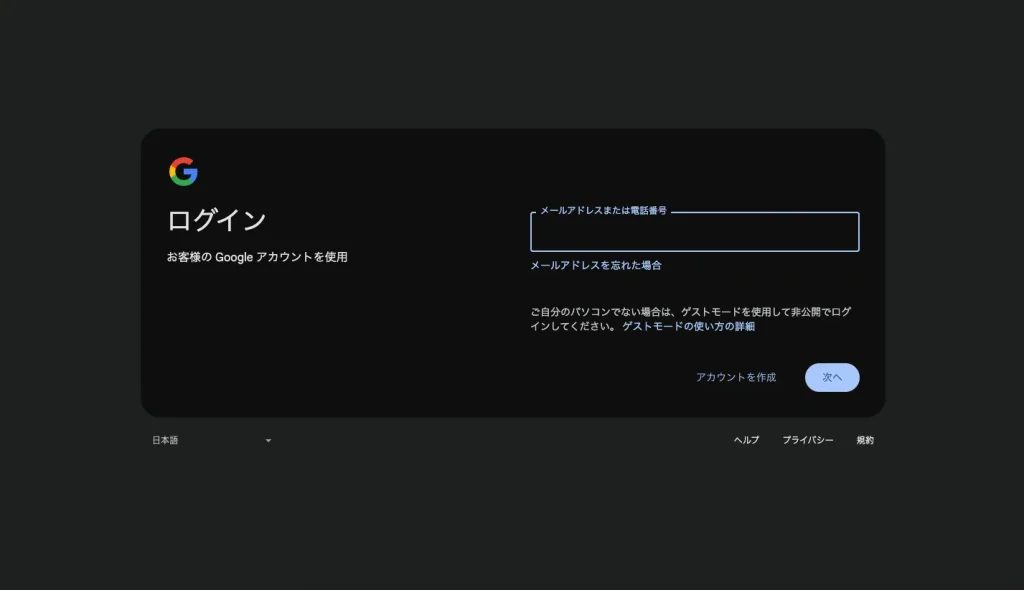Open the 規約 terms link
Screen dimensions: 1024x590
[x=865, y=440]
